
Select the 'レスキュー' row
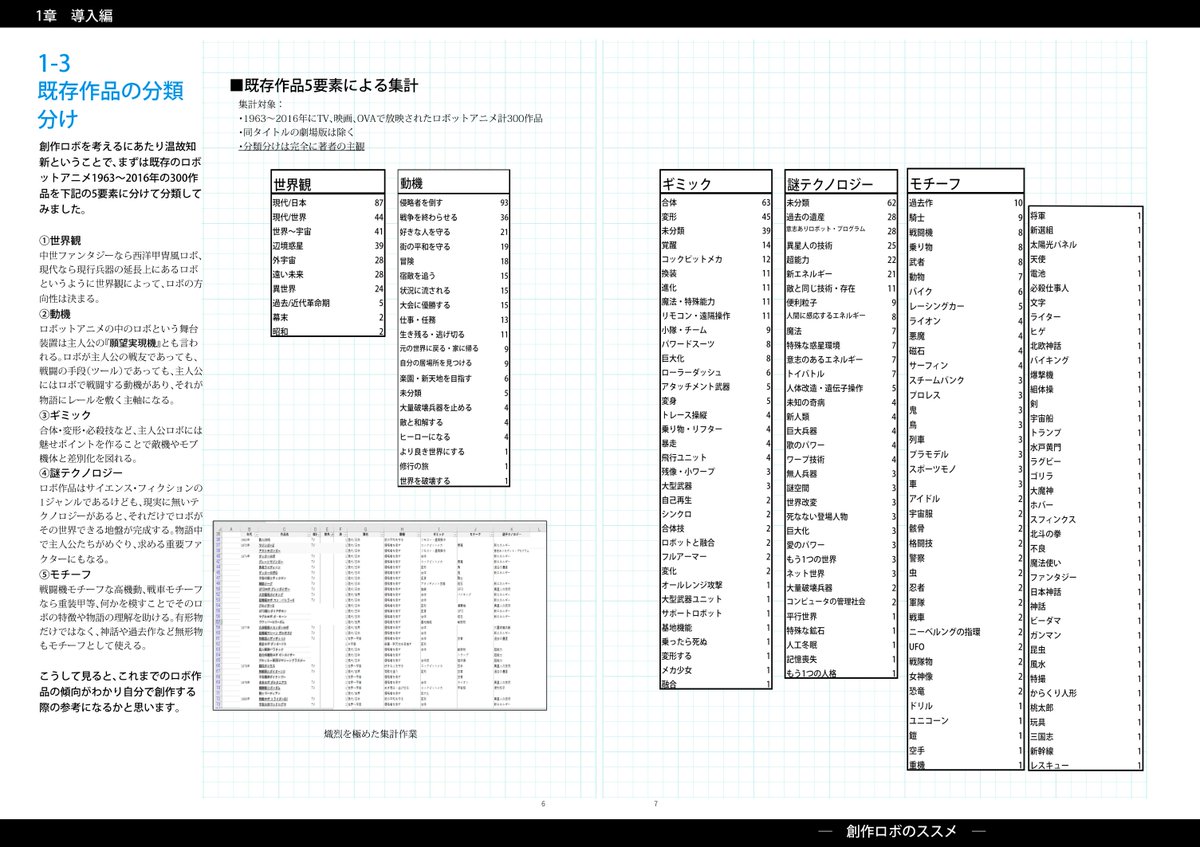1086,765
